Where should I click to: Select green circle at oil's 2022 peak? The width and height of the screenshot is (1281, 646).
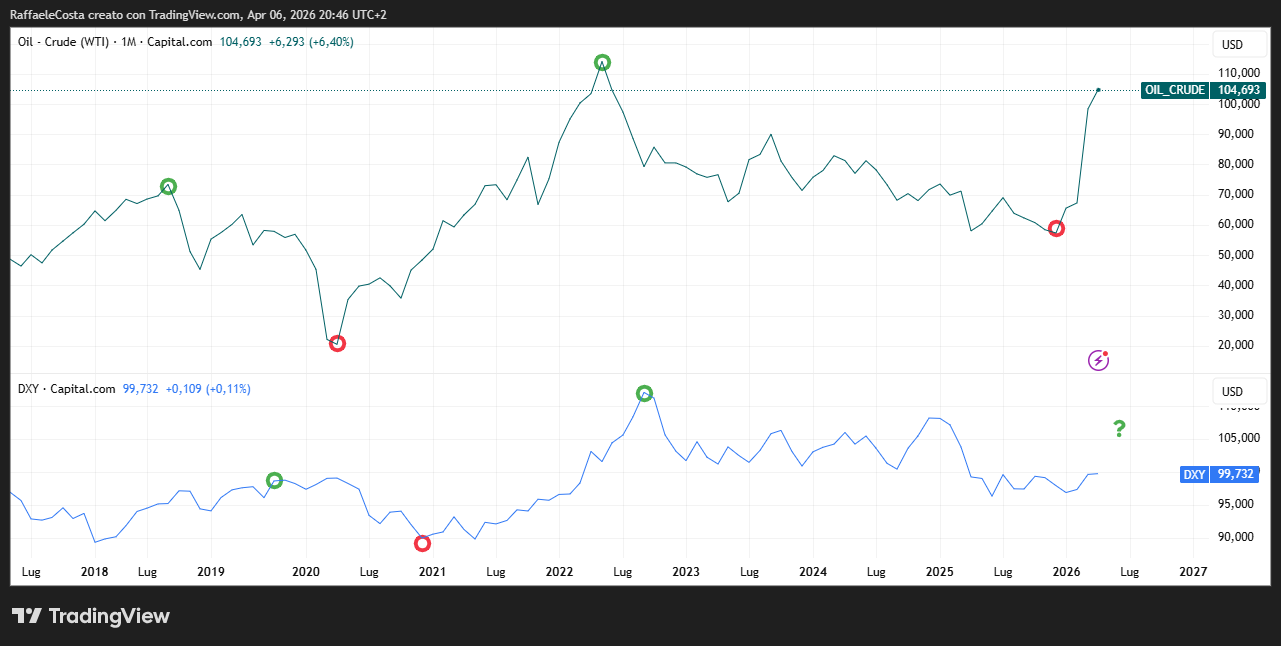[602, 63]
